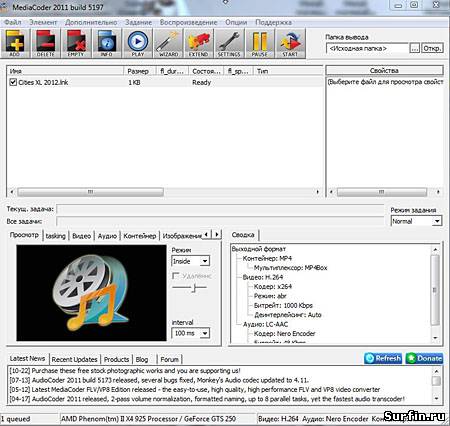Click the preview slider handle
Viewport: 450px width, 426px height.
tap(194, 287)
